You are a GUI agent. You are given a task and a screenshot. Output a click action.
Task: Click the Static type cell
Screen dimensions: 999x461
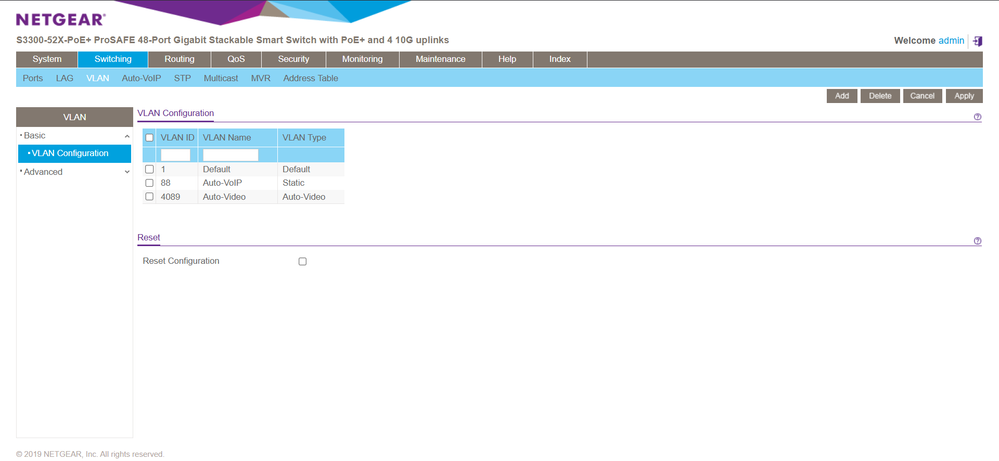click(x=294, y=183)
